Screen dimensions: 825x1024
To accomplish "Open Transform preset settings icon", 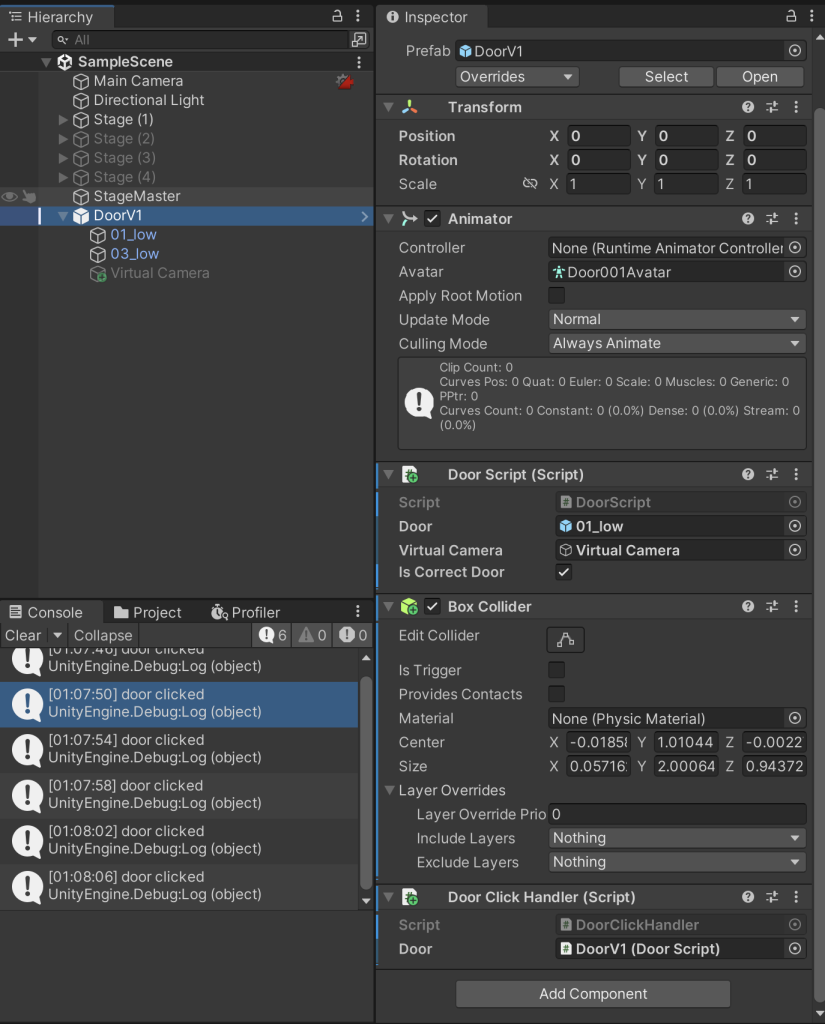I will [x=772, y=107].
